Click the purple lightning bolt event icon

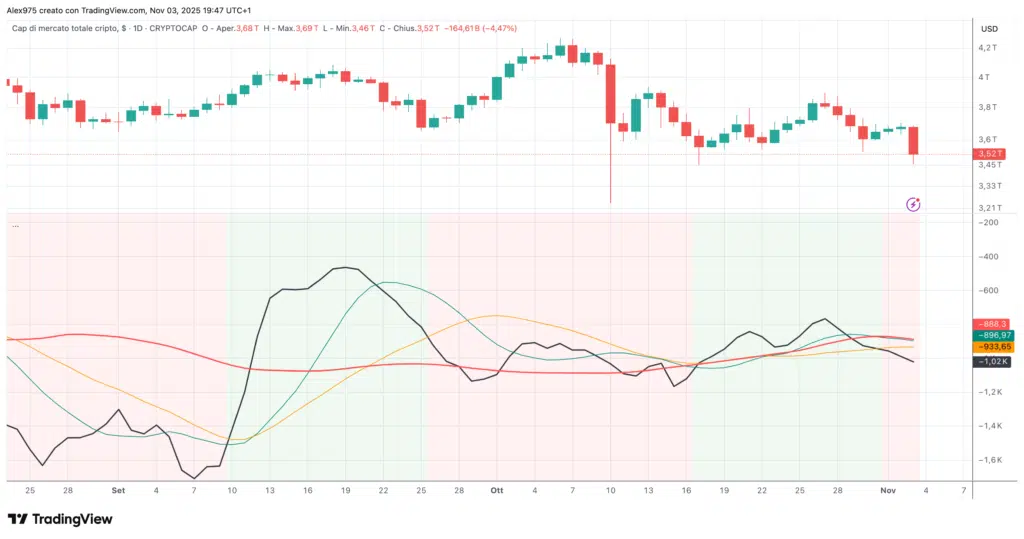tap(913, 204)
